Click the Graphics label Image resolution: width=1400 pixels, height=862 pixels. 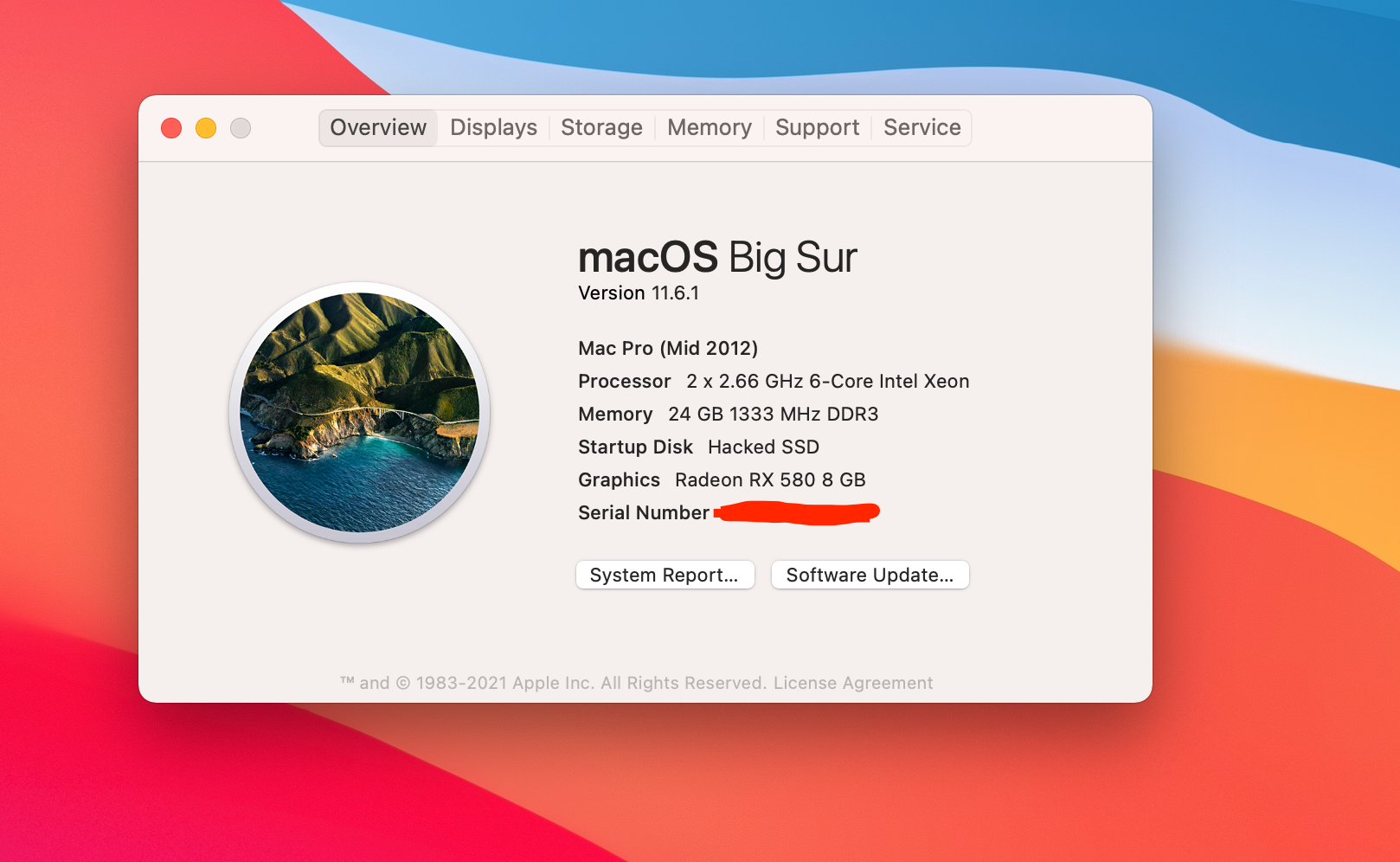(619, 480)
